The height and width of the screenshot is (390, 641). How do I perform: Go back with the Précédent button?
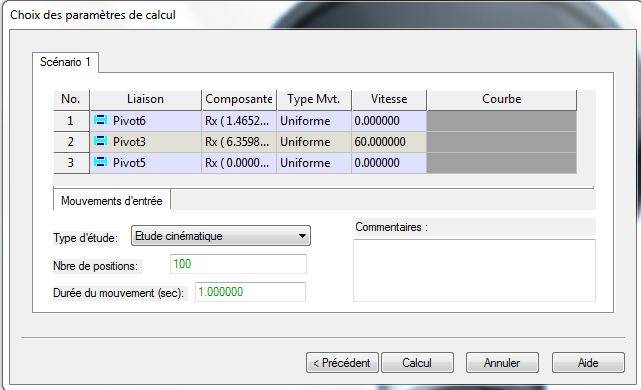342,363
